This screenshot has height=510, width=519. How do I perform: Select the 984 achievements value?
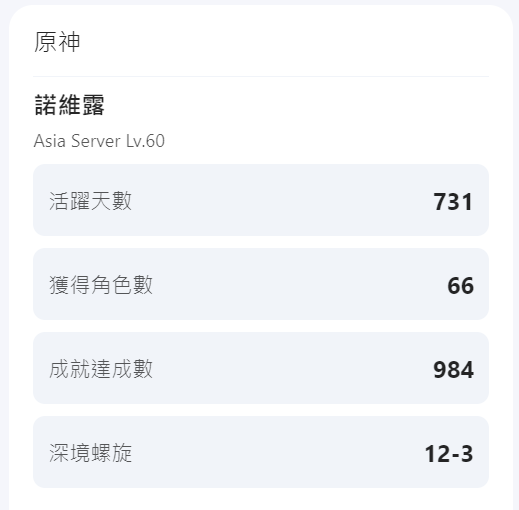pyautogui.click(x=453, y=370)
